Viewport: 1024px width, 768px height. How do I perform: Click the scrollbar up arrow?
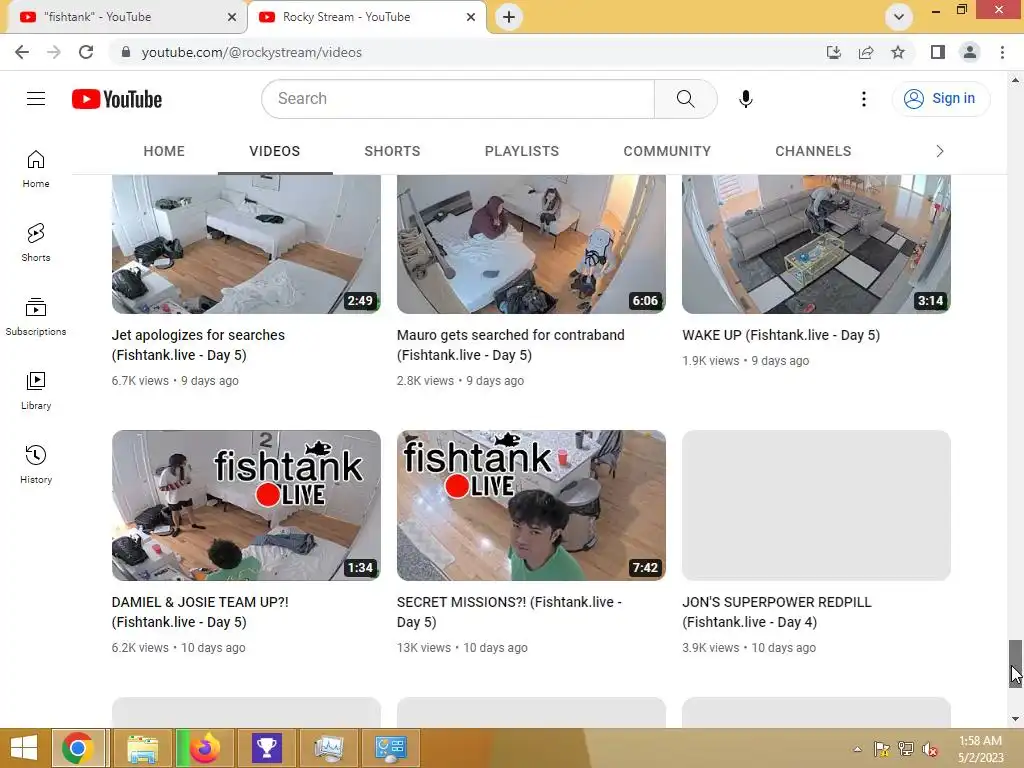(x=1014, y=80)
